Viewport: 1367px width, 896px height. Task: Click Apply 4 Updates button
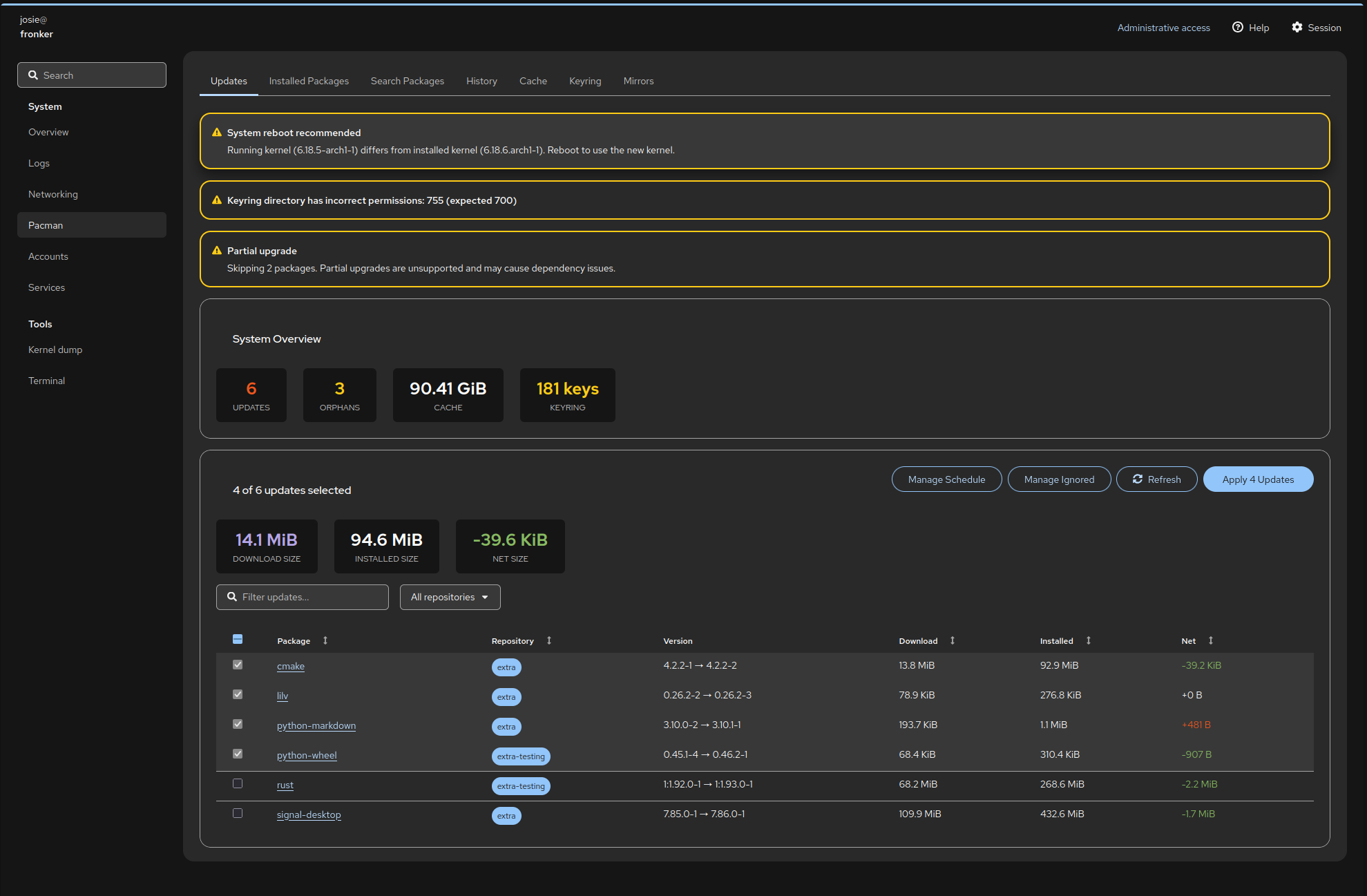1257,479
